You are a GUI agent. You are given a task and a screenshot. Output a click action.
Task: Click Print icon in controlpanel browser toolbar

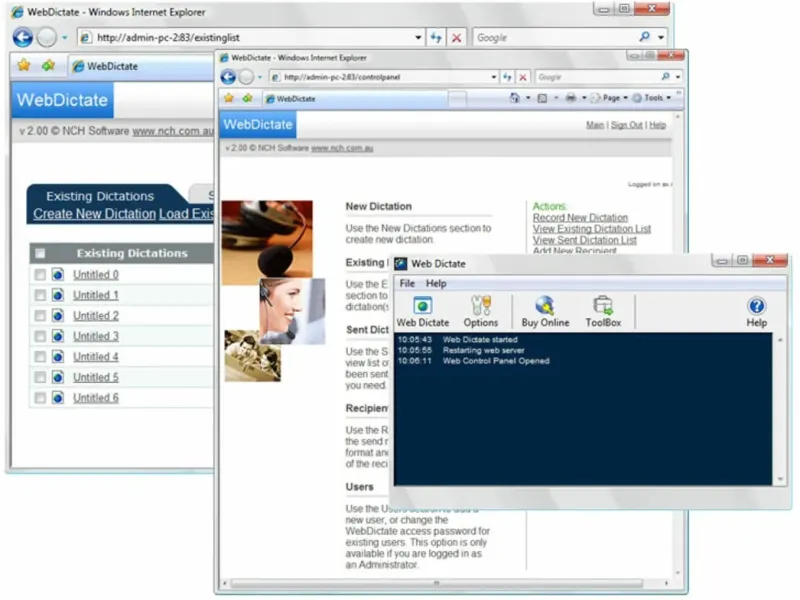coord(570,98)
